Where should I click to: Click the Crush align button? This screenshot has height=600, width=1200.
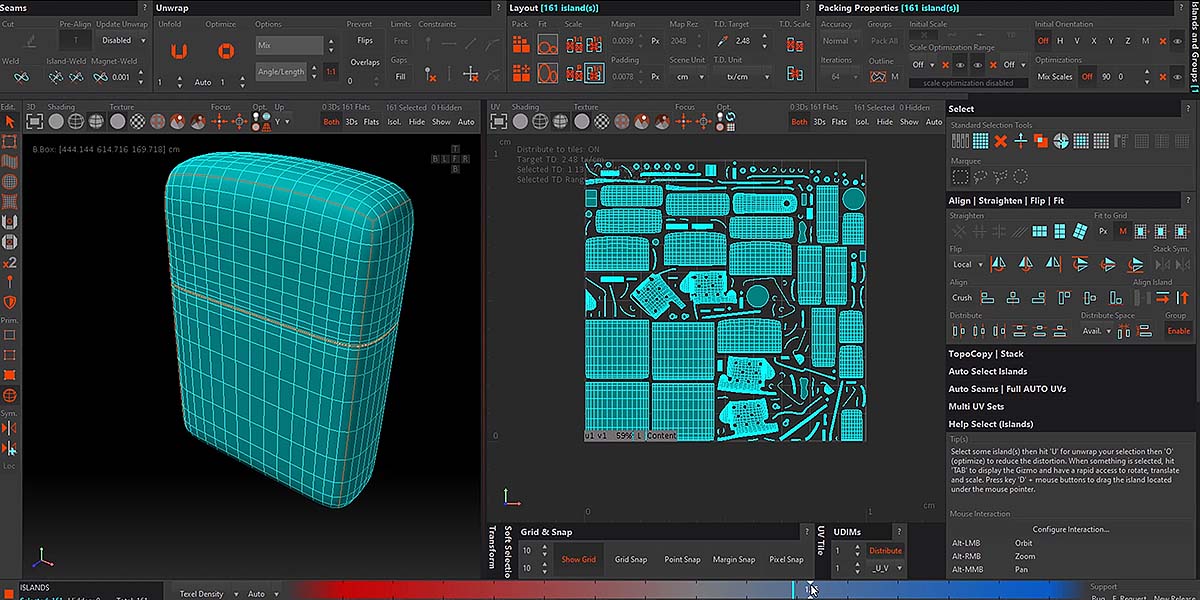tap(962, 298)
